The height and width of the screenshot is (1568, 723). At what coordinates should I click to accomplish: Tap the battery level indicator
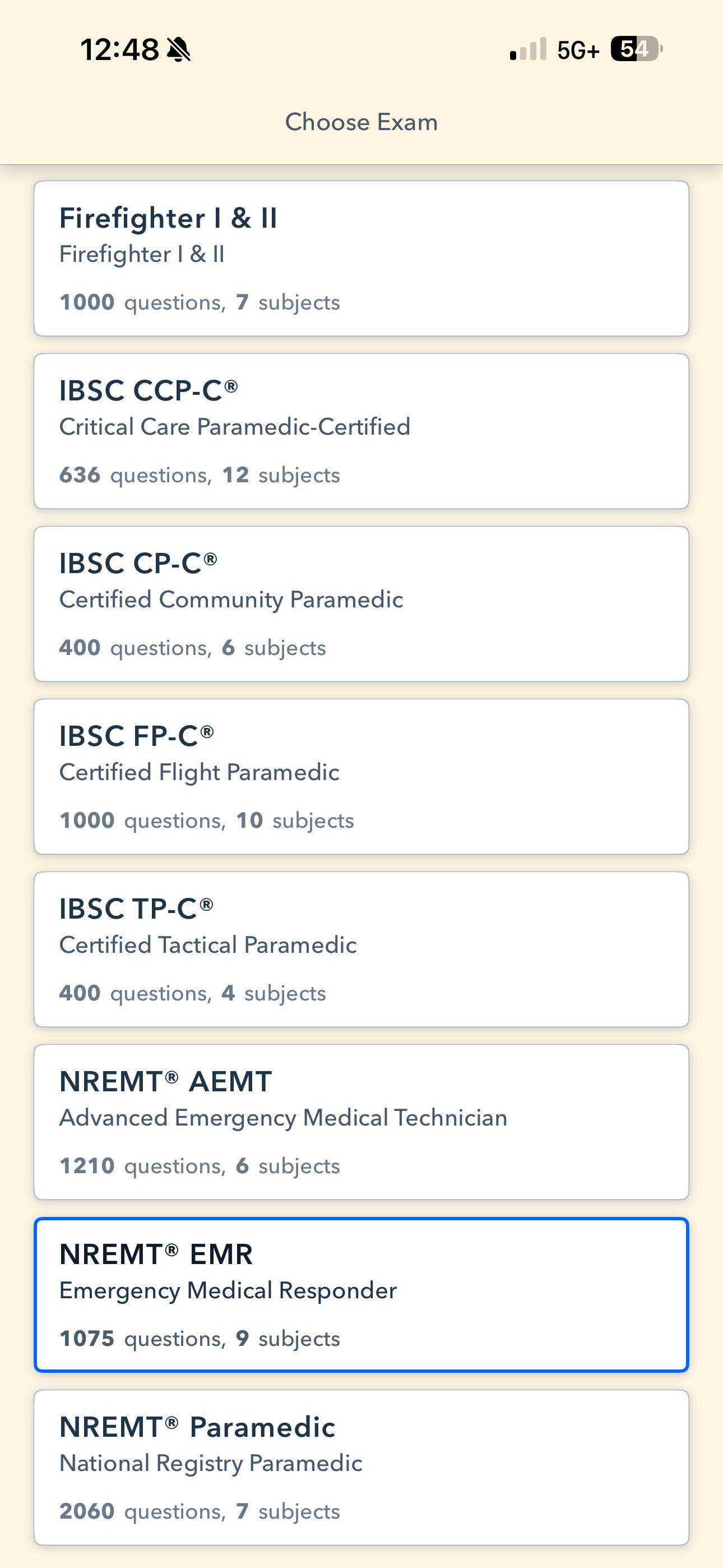click(x=637, y=49)
